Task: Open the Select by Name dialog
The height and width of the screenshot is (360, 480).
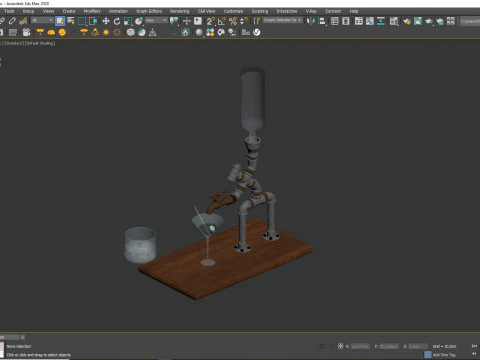Action: coord(71,21)
